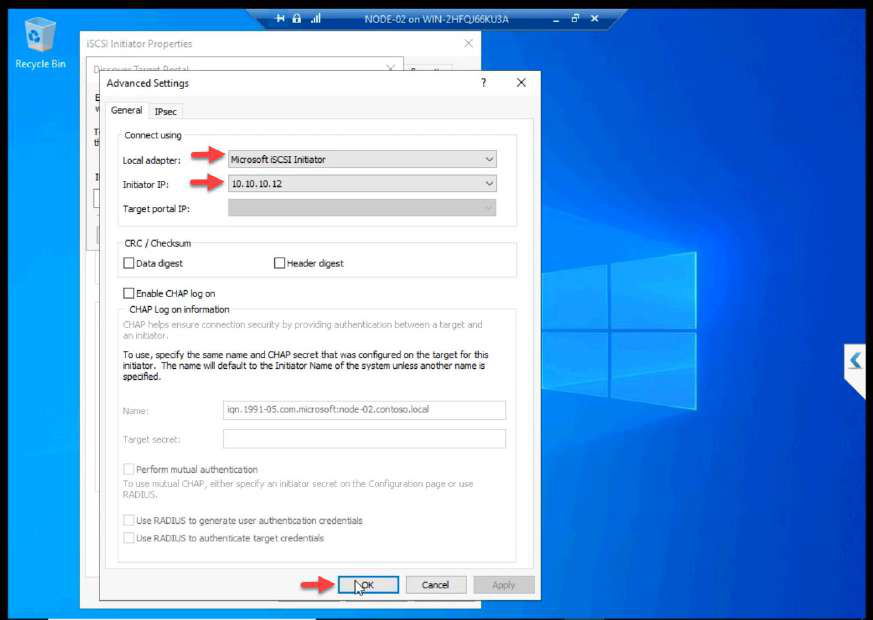Close the Advanced Settings dialog
Screen dimensions: 873x620
click(x=521, y=82)
